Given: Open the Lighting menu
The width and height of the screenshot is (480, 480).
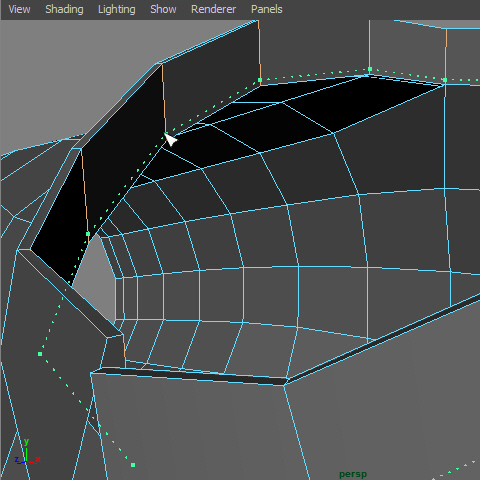Looking at the screenshot, I should pyautogui.click(x=117, y=9).
